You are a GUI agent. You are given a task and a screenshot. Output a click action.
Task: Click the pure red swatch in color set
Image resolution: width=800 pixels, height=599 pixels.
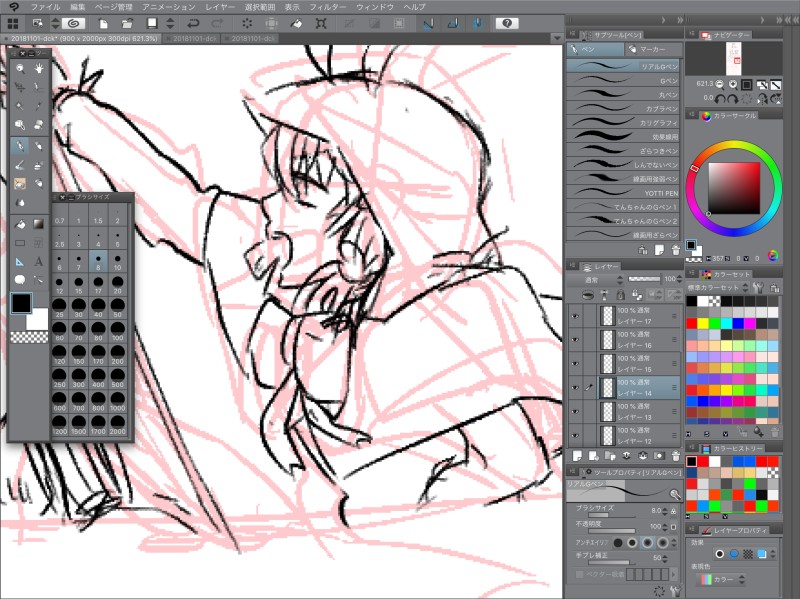692,323
